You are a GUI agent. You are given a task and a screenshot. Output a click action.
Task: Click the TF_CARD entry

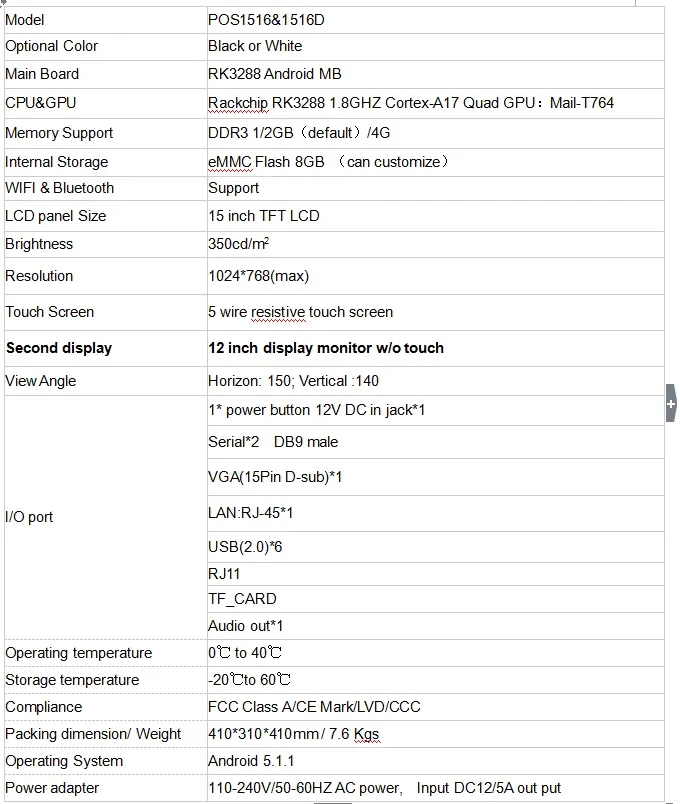click(242, 599)
